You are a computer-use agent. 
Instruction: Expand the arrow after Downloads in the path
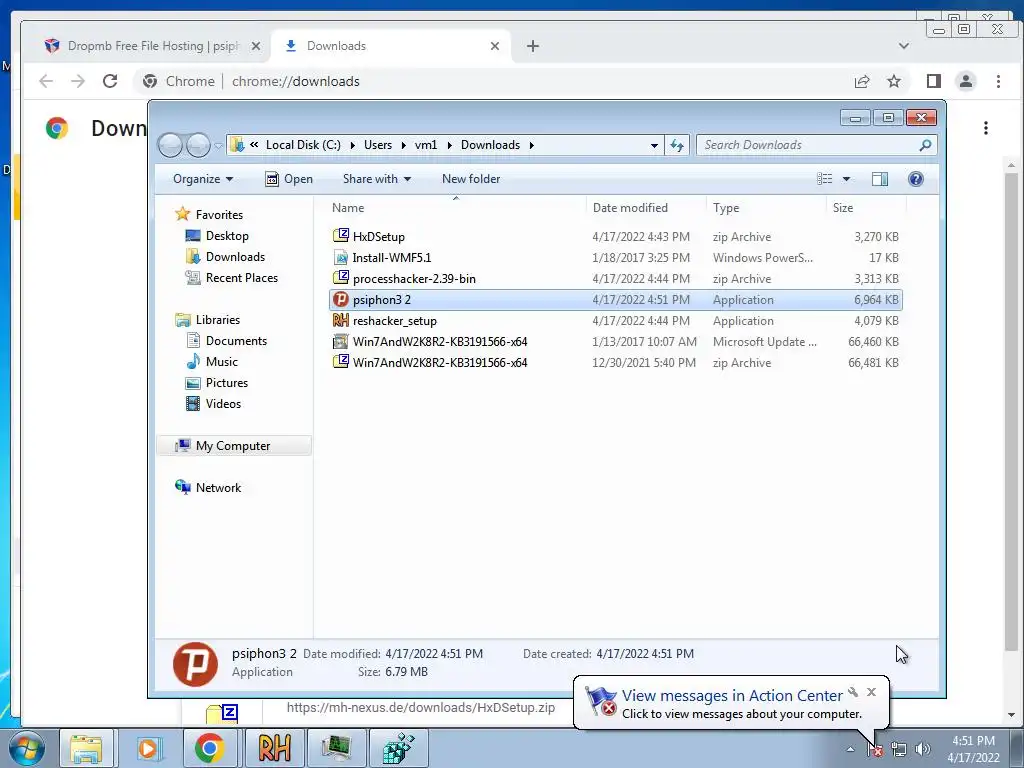pos(532,145)
